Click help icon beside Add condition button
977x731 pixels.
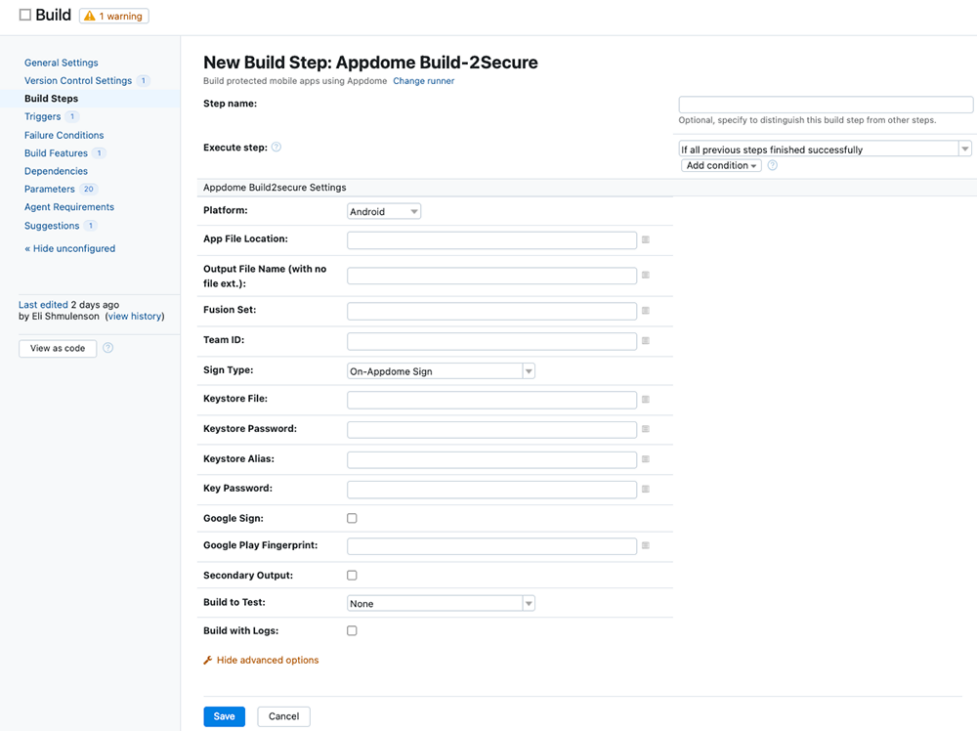click(772, 166)
